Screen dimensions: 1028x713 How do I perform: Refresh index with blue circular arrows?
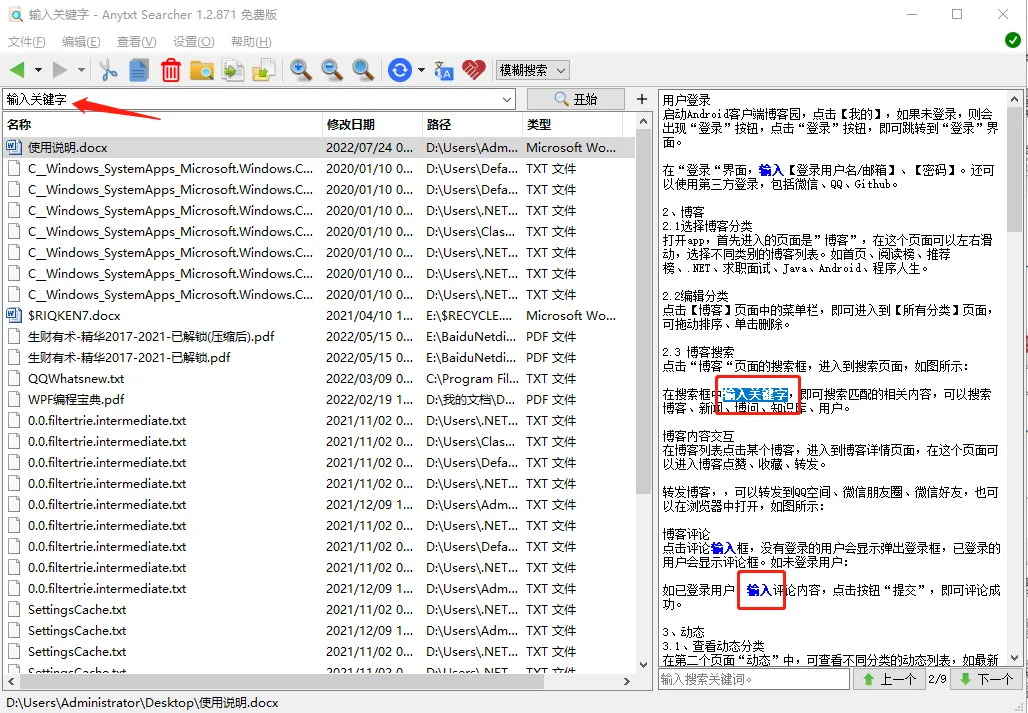tap(399, 69)
